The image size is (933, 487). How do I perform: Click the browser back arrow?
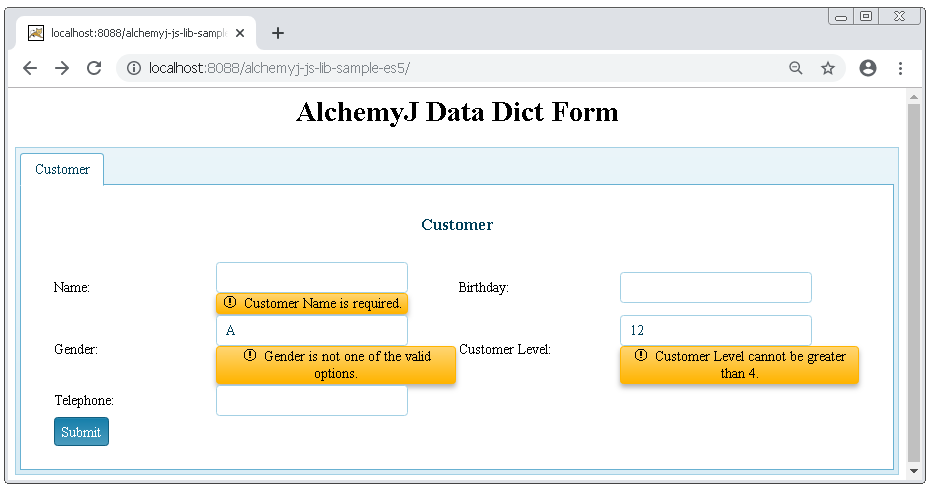(30, 68)
